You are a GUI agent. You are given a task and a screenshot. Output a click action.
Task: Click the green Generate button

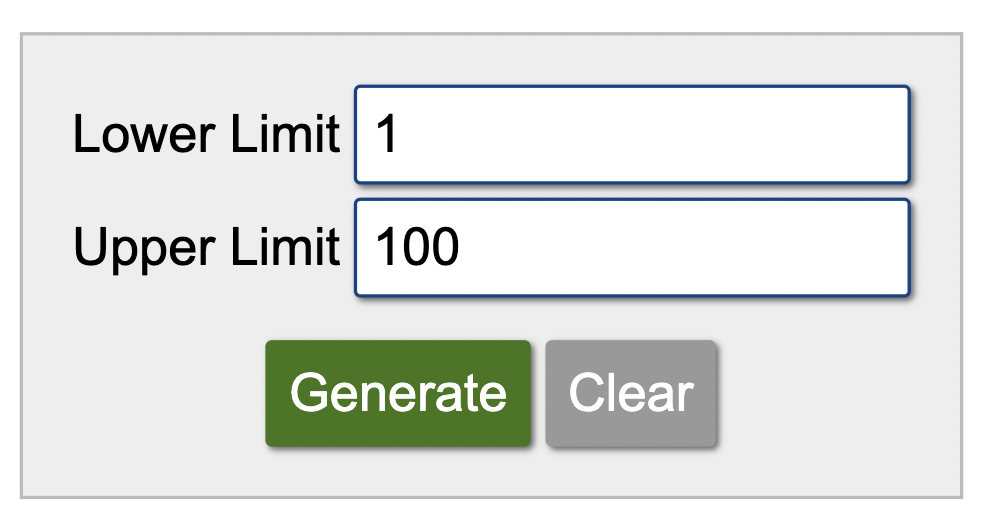click(x=397, y=393)
